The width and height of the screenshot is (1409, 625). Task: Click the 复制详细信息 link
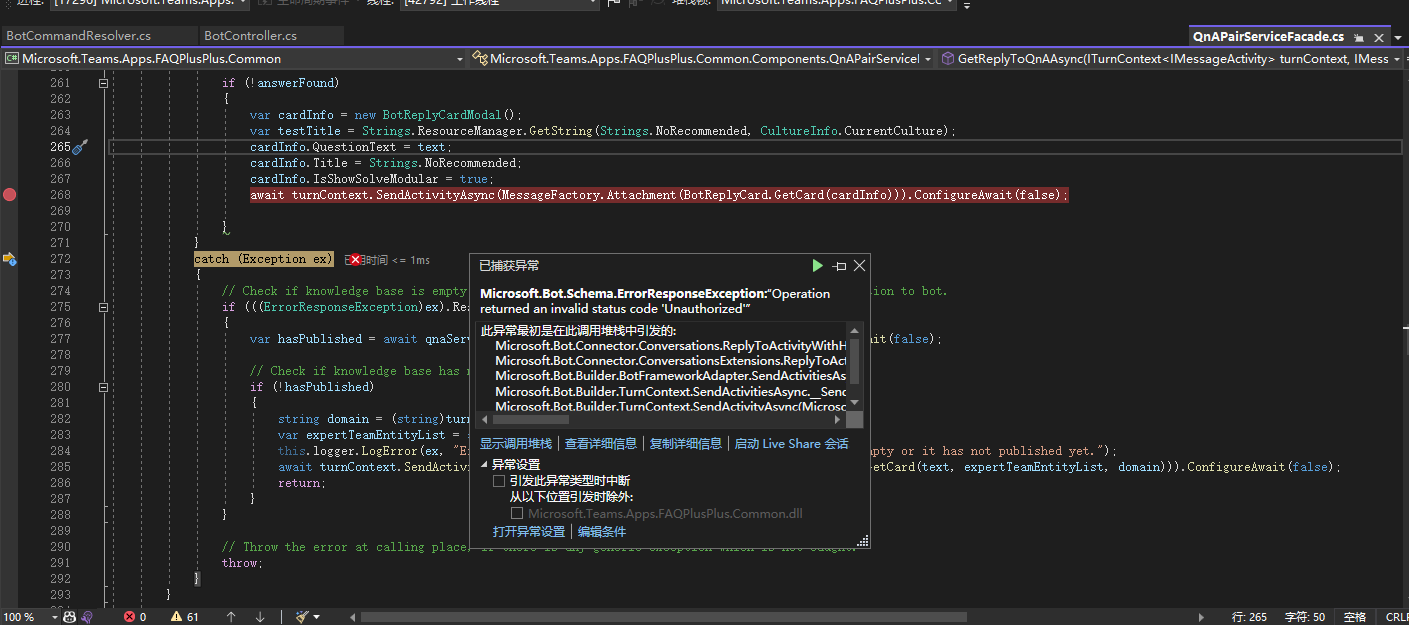pyautogui.click(x=686, y=444)
